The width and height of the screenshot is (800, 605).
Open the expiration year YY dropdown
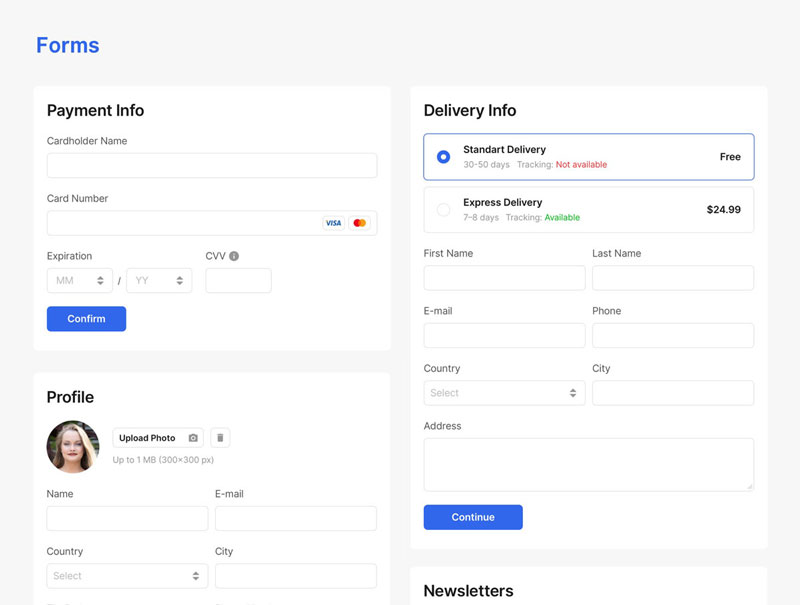pos(159,281)
